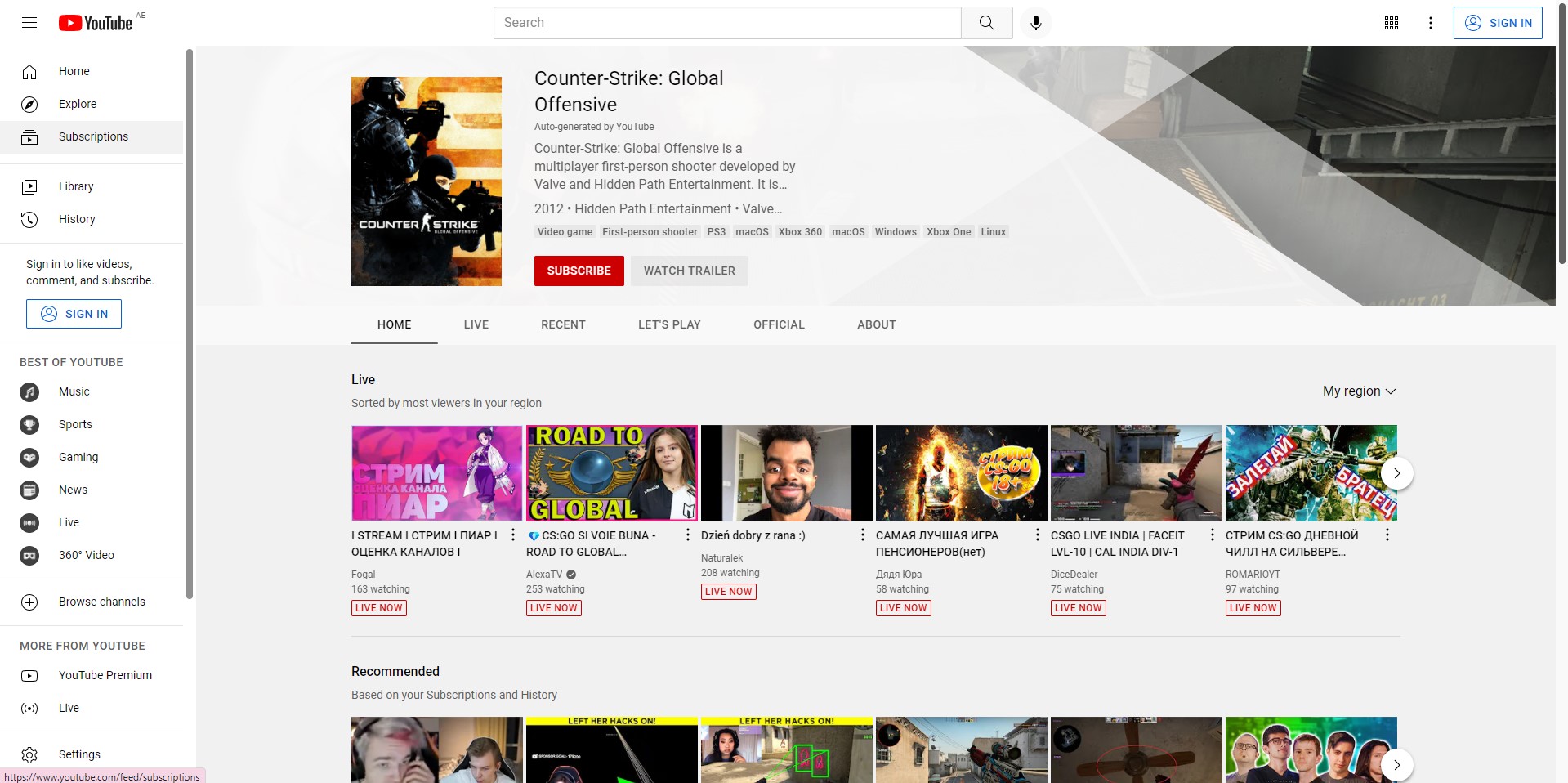Open the Fogal channel link
The width and height of the screenshot is (1568, 783).
[363, 575]
